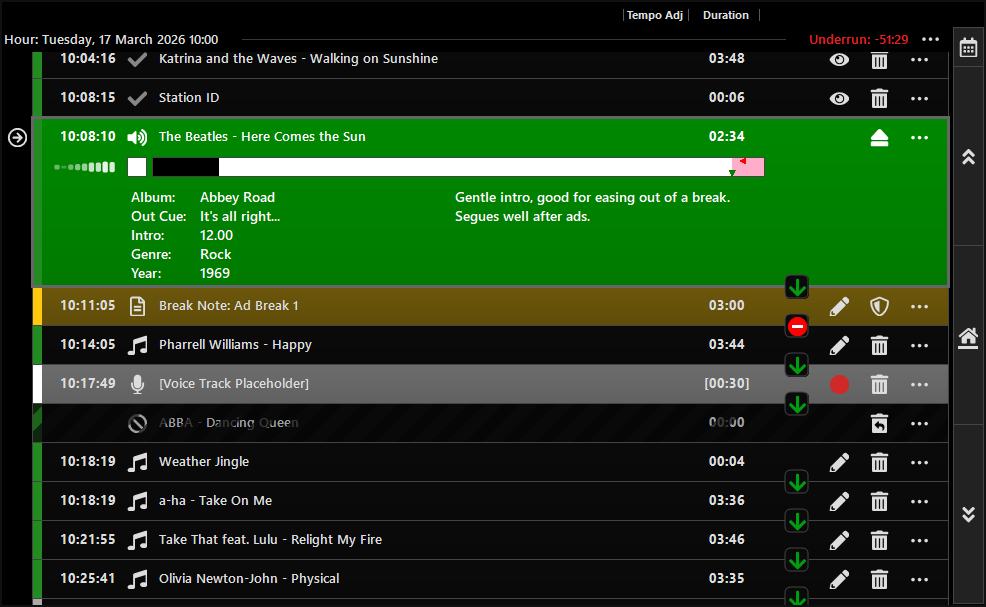Toggle eye icon on Walking on Sunshine
This screenshot has height=607, width=986.
[x=839, y=60]
